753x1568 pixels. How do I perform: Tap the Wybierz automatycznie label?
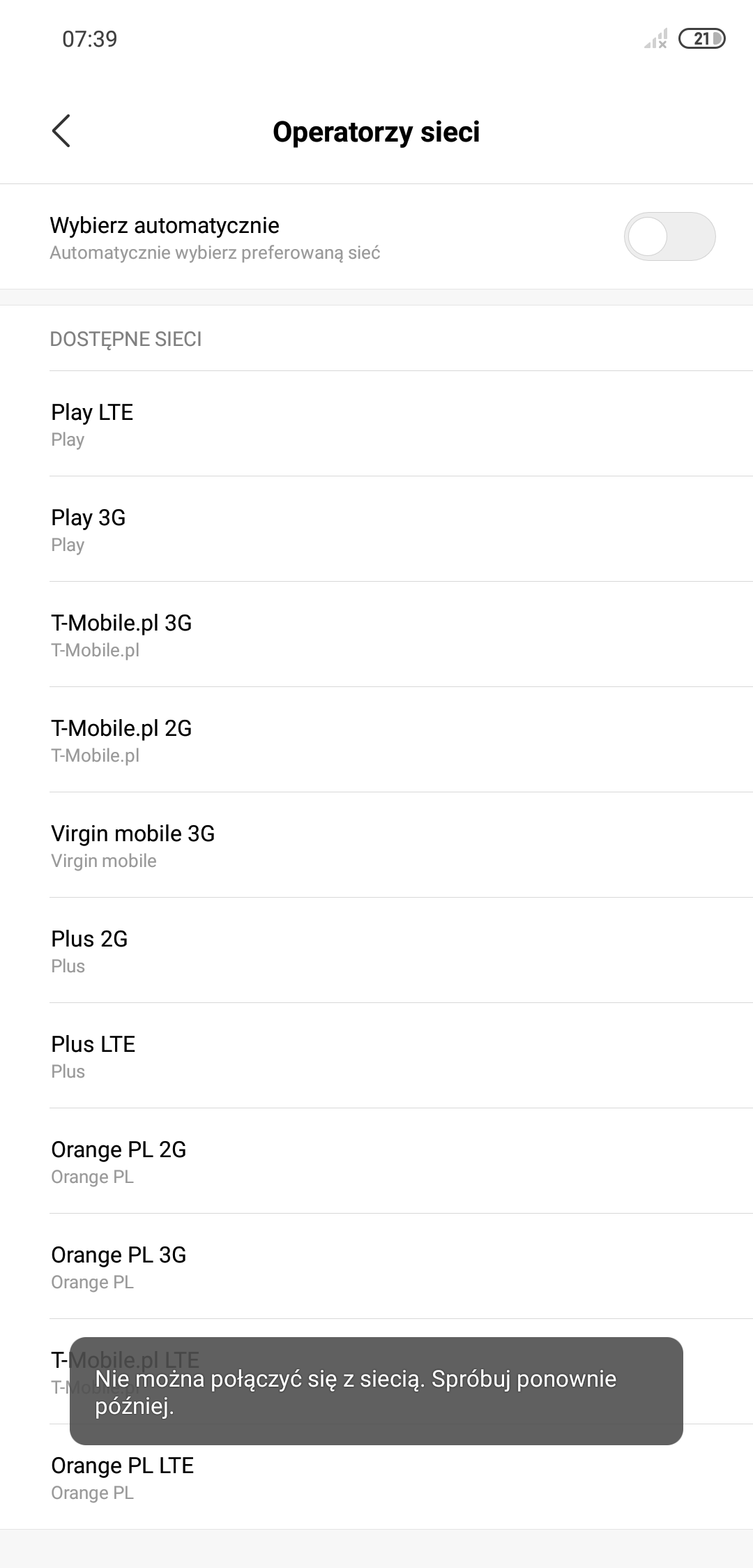pyautogui.click(x=165, y=225)
